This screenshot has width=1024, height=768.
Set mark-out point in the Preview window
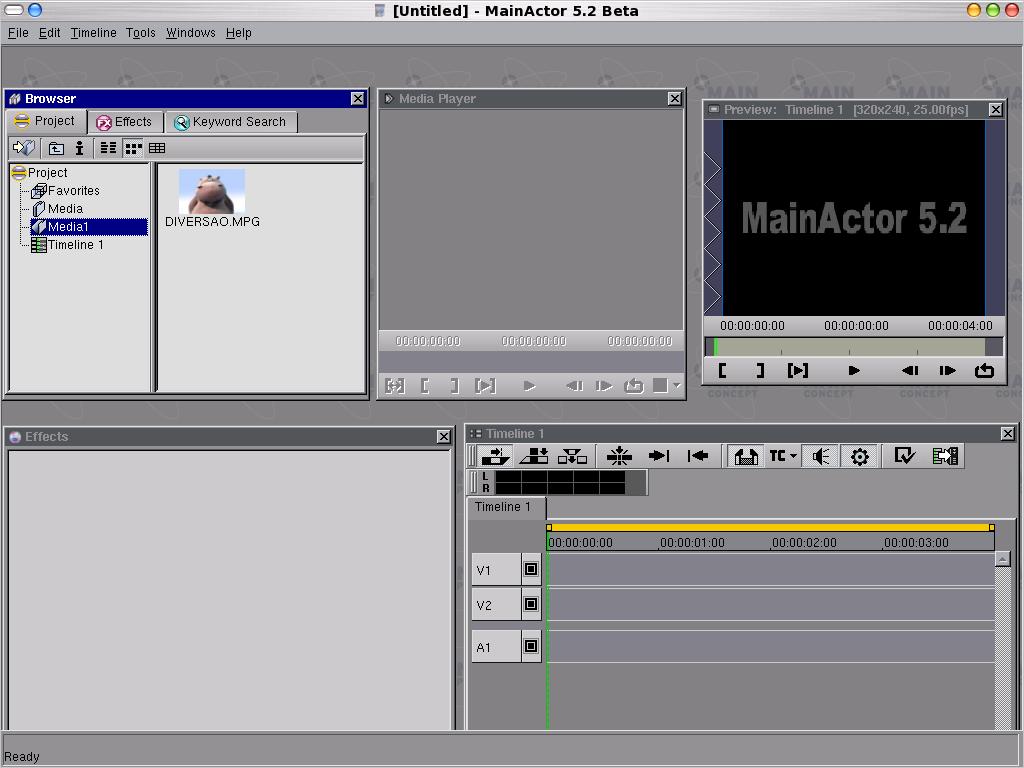pyautogui.click(x=760, y=371)
